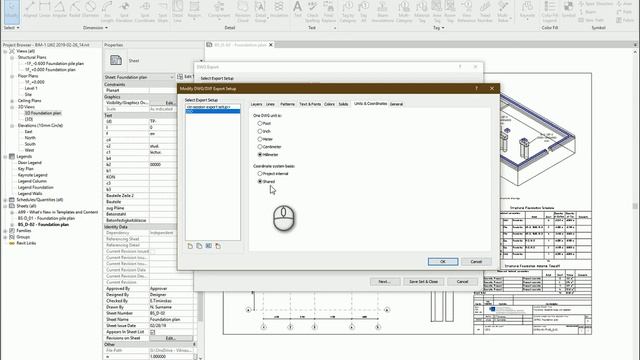The image size is (640, 360).
Task: Choose Foot as the DWG unit
Action: [x=260, y=123]
